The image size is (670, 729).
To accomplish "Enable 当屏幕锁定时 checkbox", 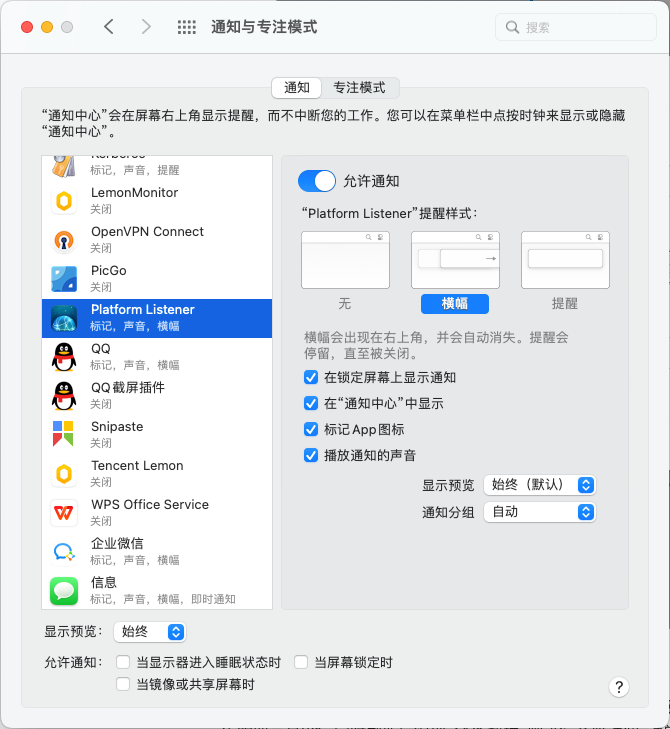I will [x=301, y=662].
